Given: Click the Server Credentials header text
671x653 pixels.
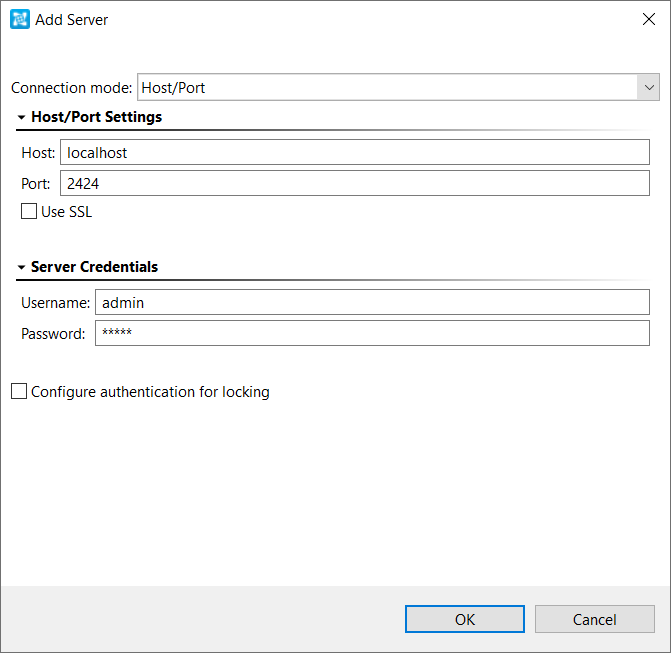Looking at the screenshot, I should point(95,267).
